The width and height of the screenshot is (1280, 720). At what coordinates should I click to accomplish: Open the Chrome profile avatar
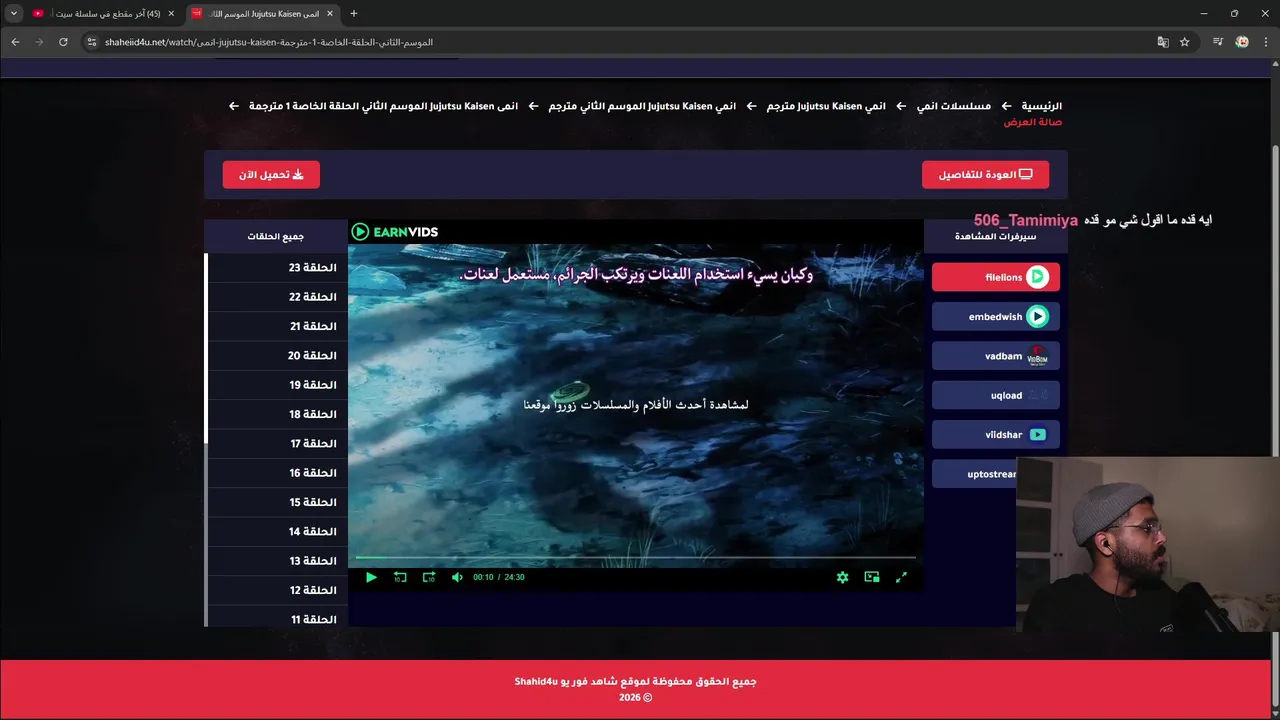tap(1242, 42)
